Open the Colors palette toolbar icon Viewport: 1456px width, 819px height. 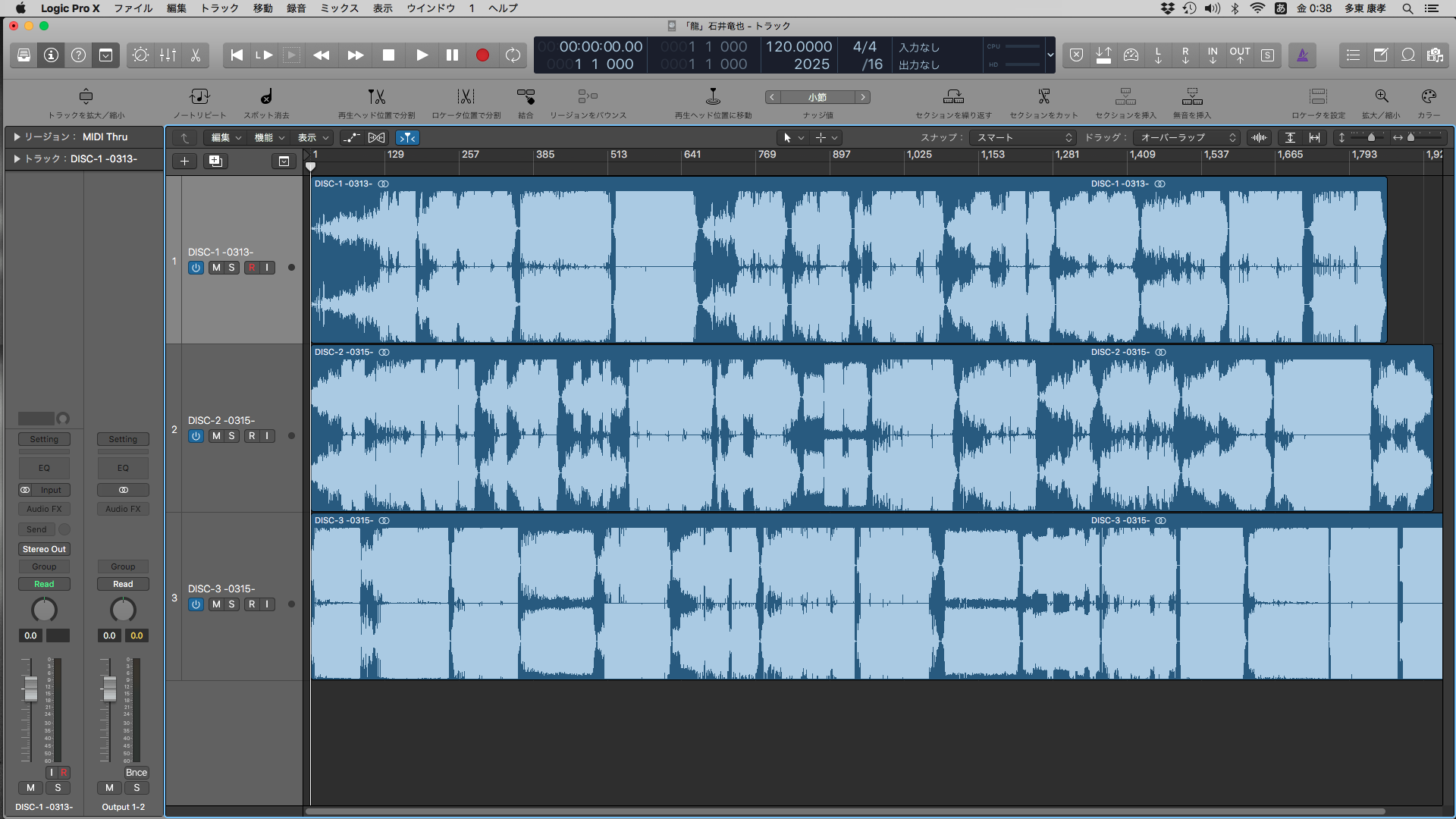[x=1429, y=97]
